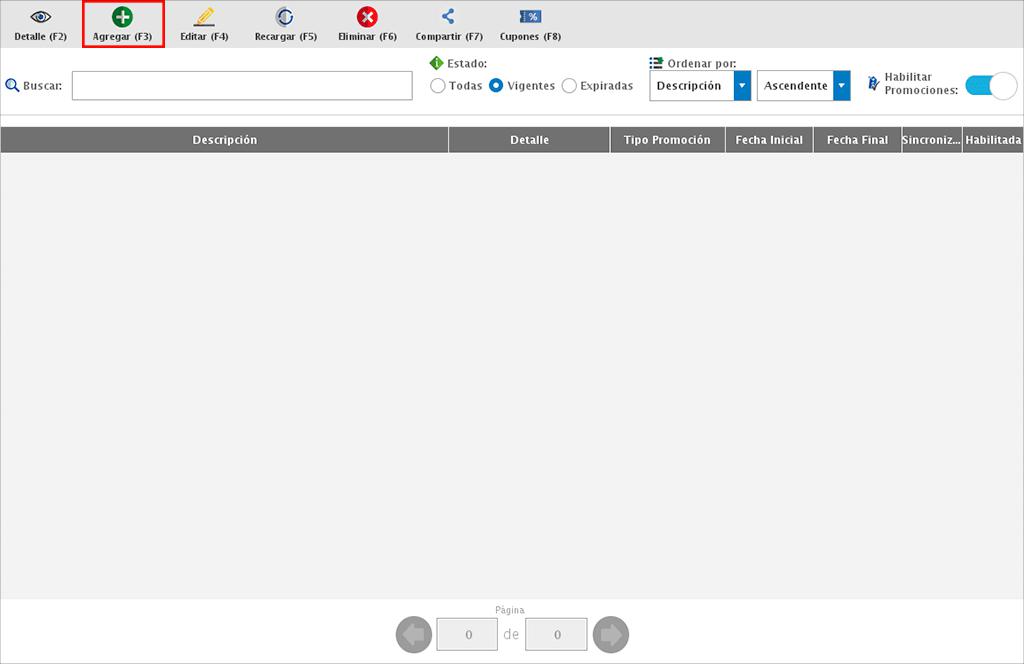Select the Expiradas status radio button
This screenshot has width=1024, height=664.
569,86
